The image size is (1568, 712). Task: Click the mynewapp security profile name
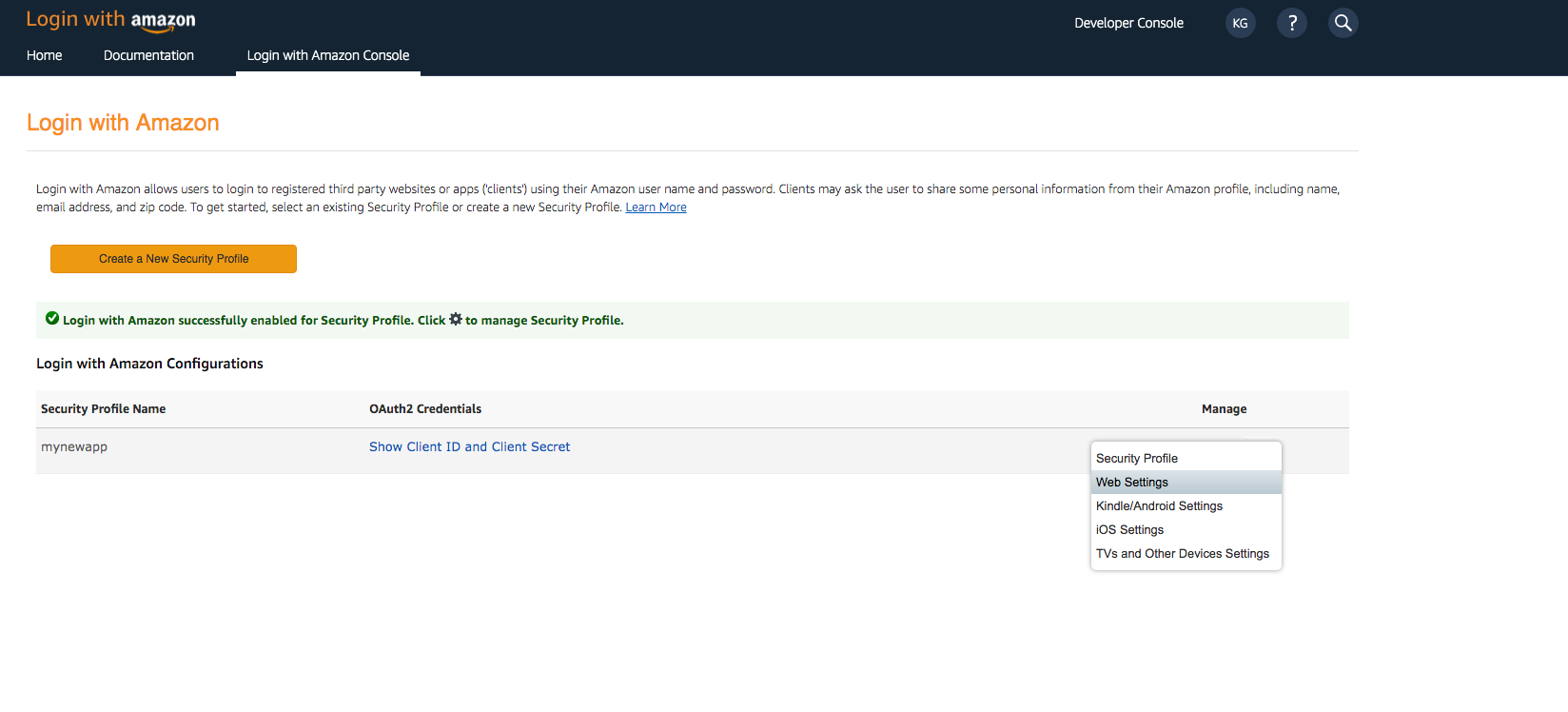74,446
